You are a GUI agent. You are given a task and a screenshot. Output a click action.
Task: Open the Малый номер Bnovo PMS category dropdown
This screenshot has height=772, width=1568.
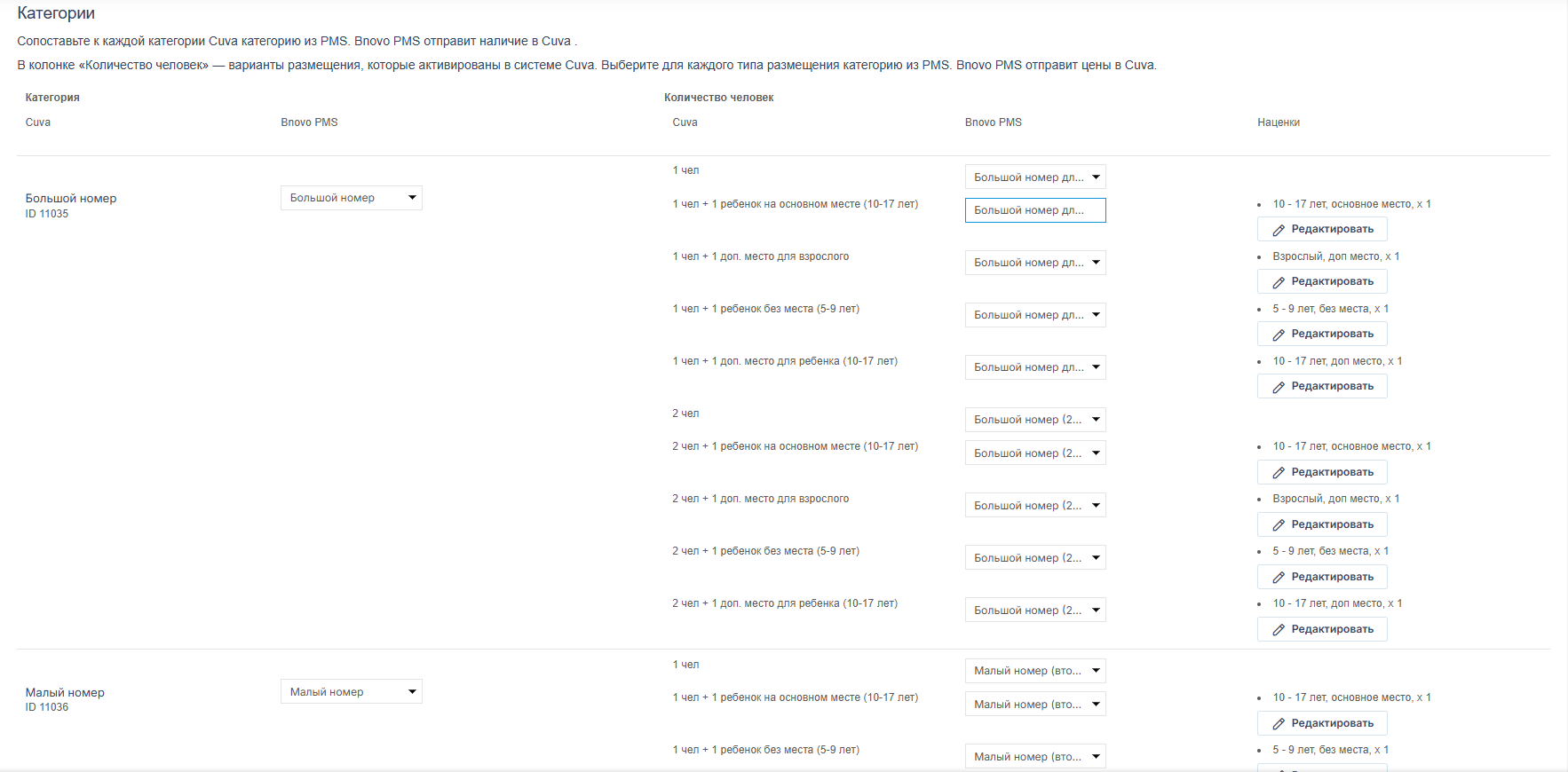tap(352, 692)
